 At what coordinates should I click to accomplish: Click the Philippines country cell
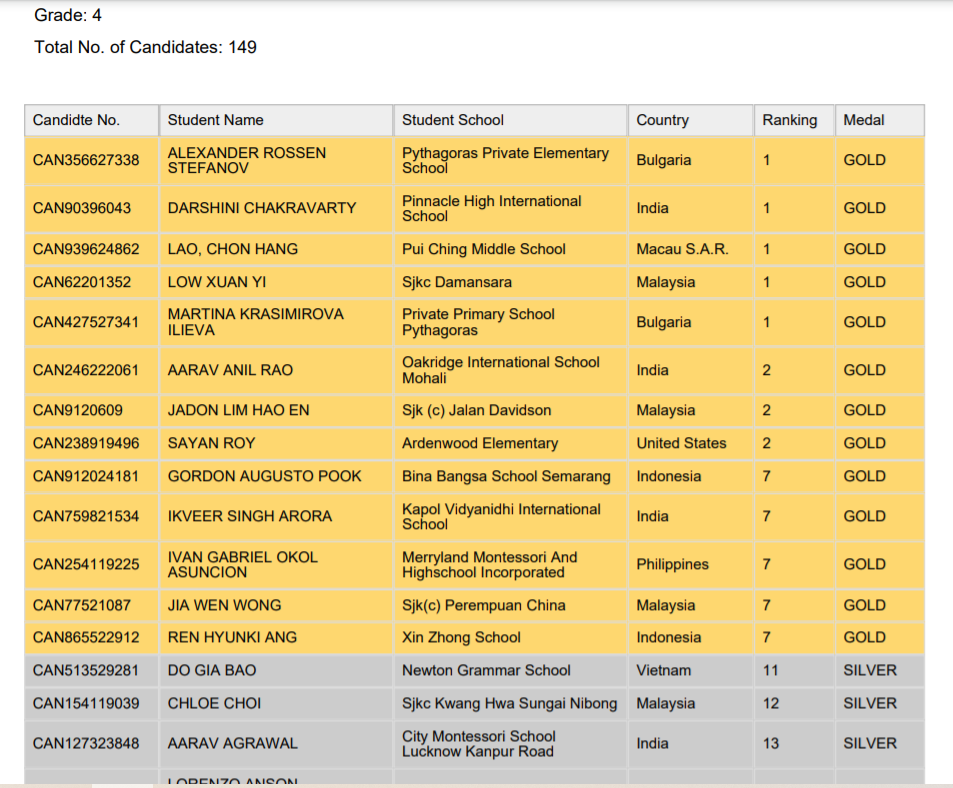tap(672, 564)
